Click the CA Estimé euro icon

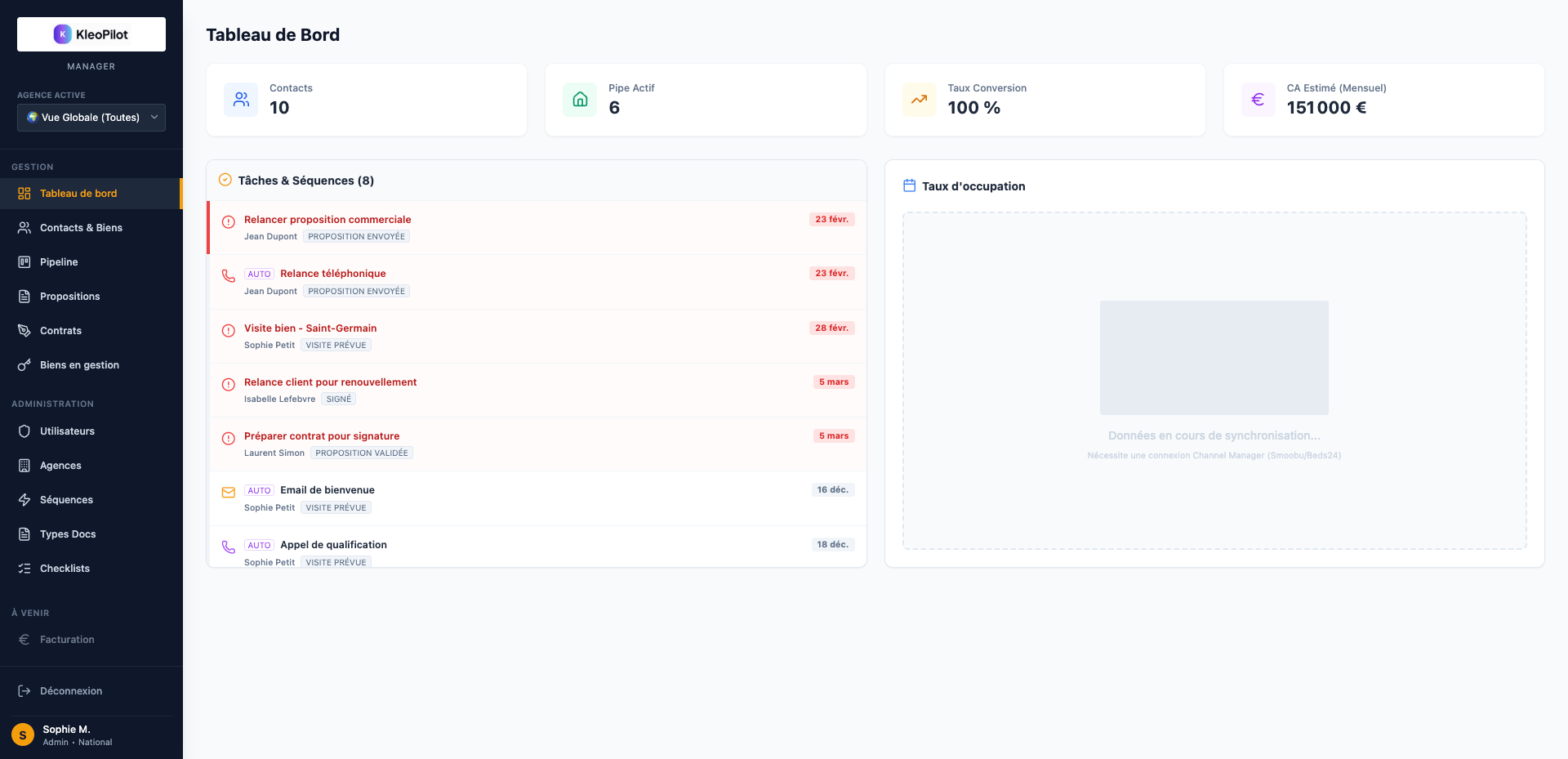click(1258, 100)
